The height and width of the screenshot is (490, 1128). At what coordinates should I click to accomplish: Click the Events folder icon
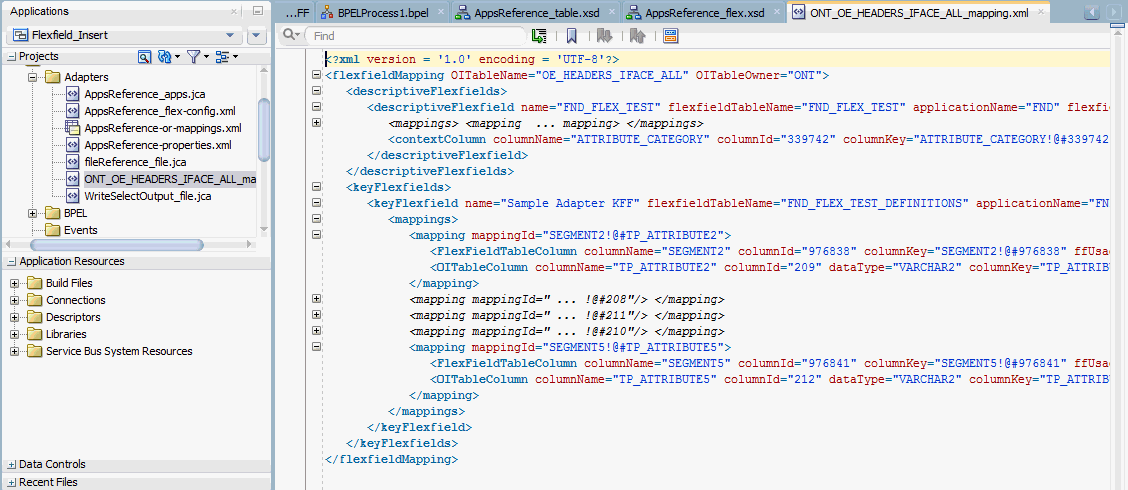tap(53, 230)
